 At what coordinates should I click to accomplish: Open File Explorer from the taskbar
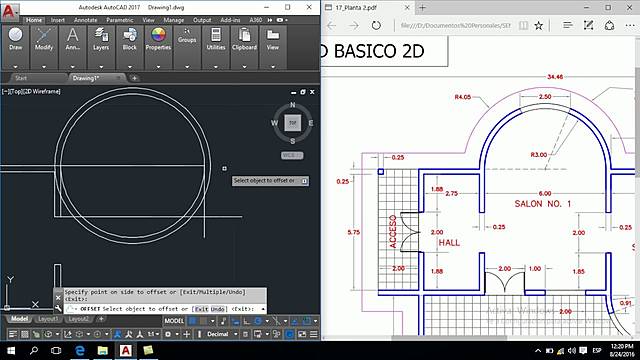(102, 351)
